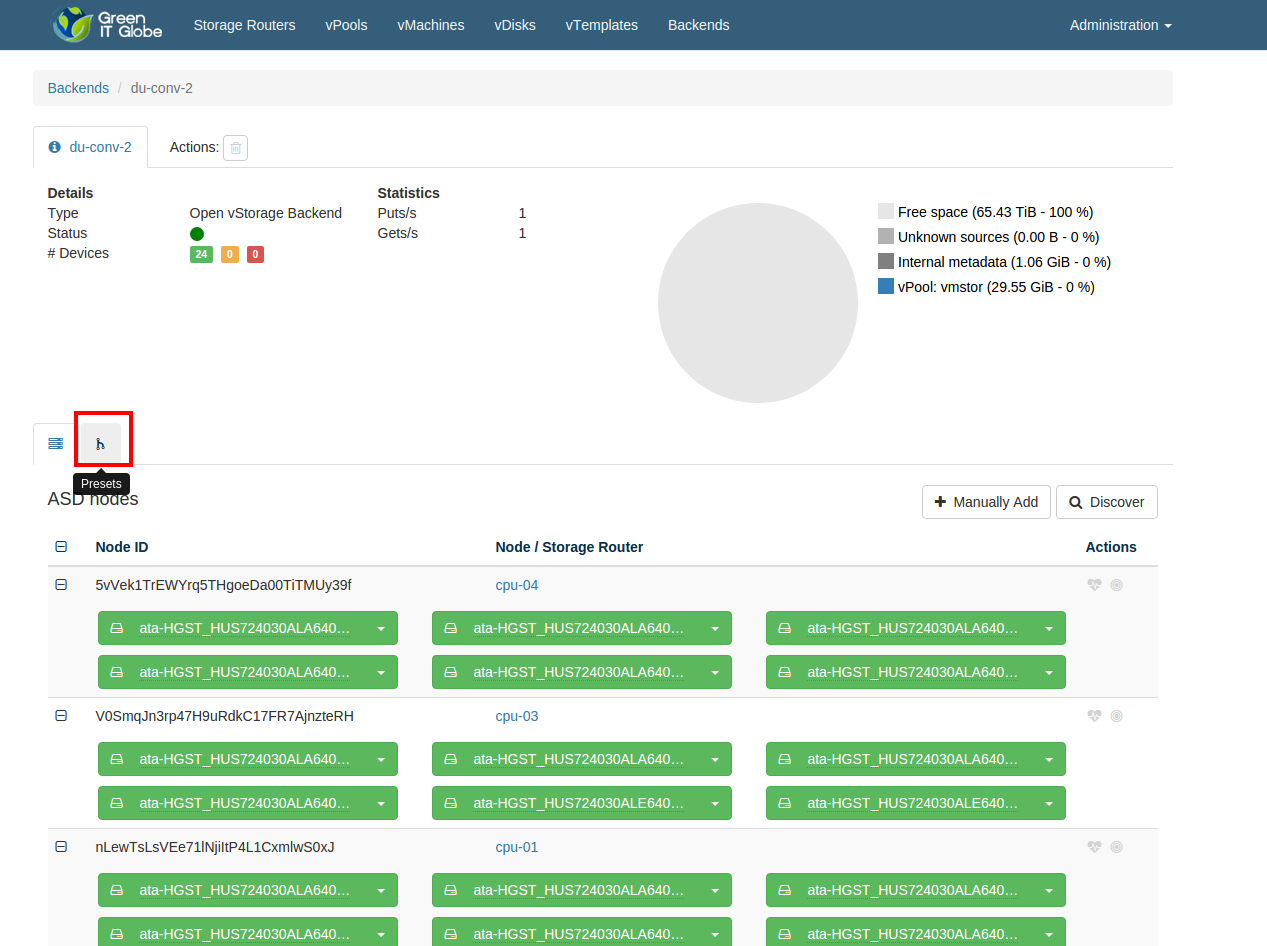Go to vPools in navigation bar
The image size is (1267, 946).
pos(346,25)
